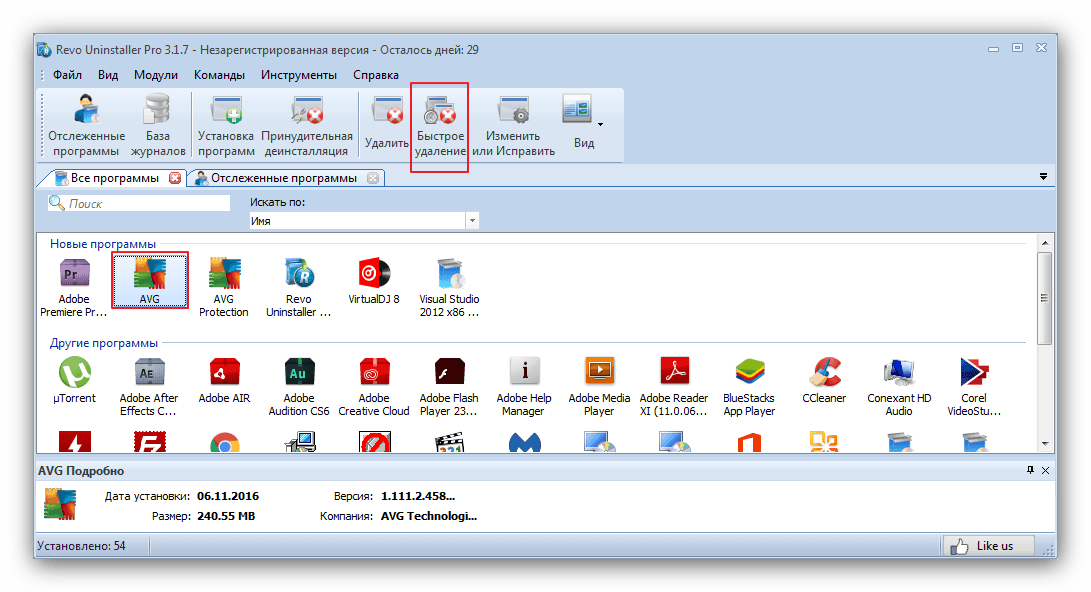Click the Другие программы group header
The image size is (1091, 592).
104,343
